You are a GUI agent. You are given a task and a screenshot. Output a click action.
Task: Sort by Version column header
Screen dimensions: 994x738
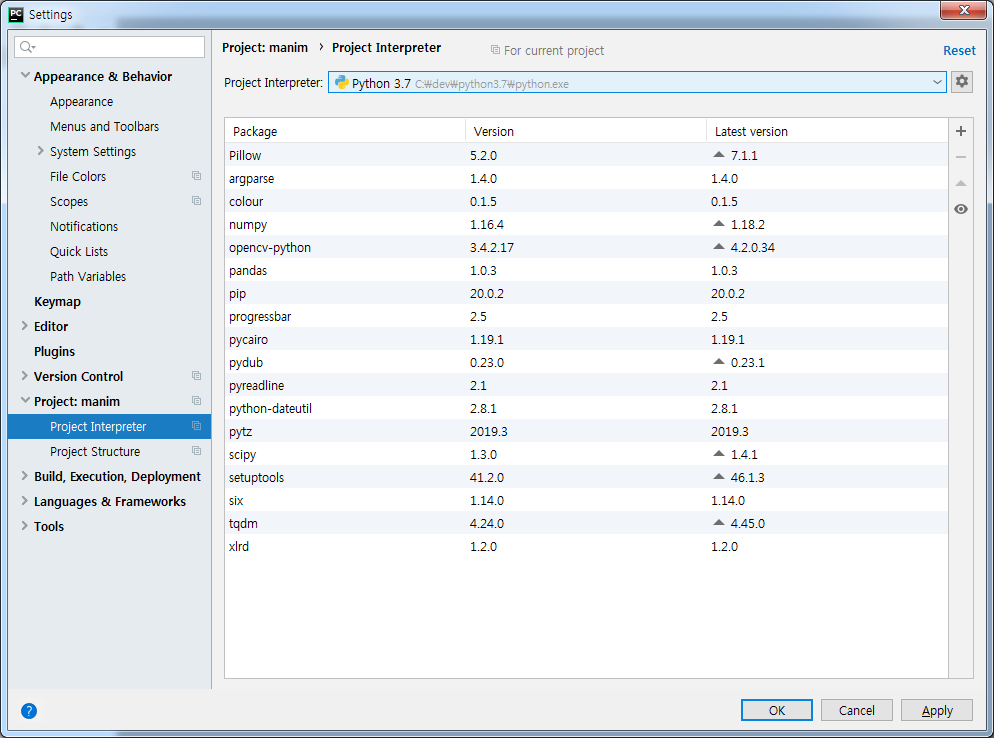tap(586, 131)
